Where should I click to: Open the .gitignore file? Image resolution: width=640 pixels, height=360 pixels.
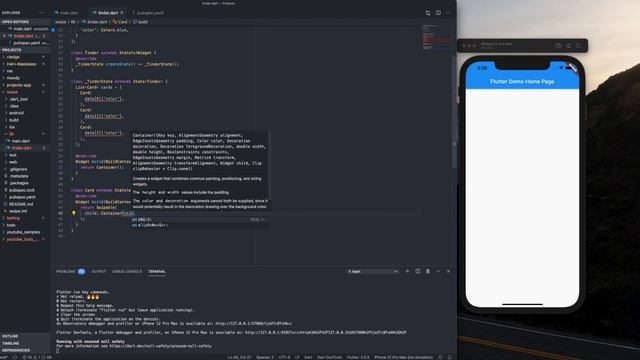[x=18, y=169]
